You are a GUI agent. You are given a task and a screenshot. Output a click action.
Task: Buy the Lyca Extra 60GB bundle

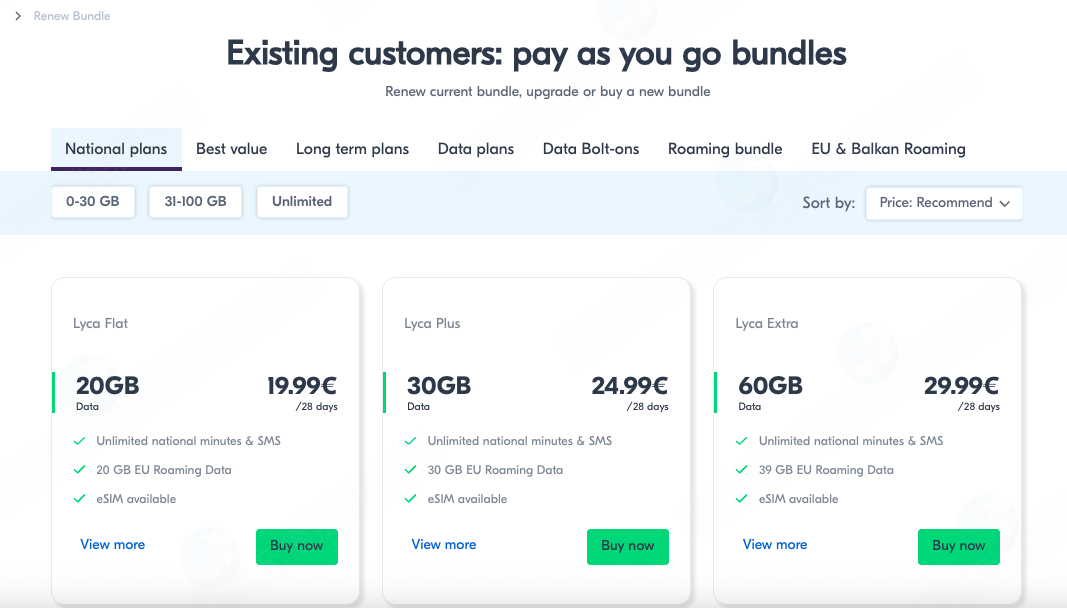[958, 546]
